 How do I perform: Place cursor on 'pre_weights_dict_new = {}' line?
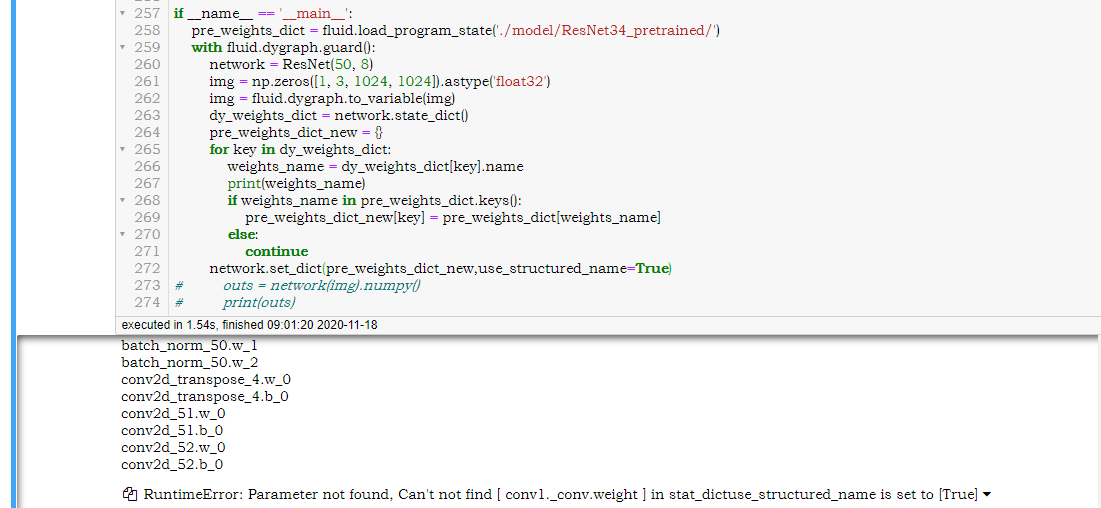coord(296,132)
